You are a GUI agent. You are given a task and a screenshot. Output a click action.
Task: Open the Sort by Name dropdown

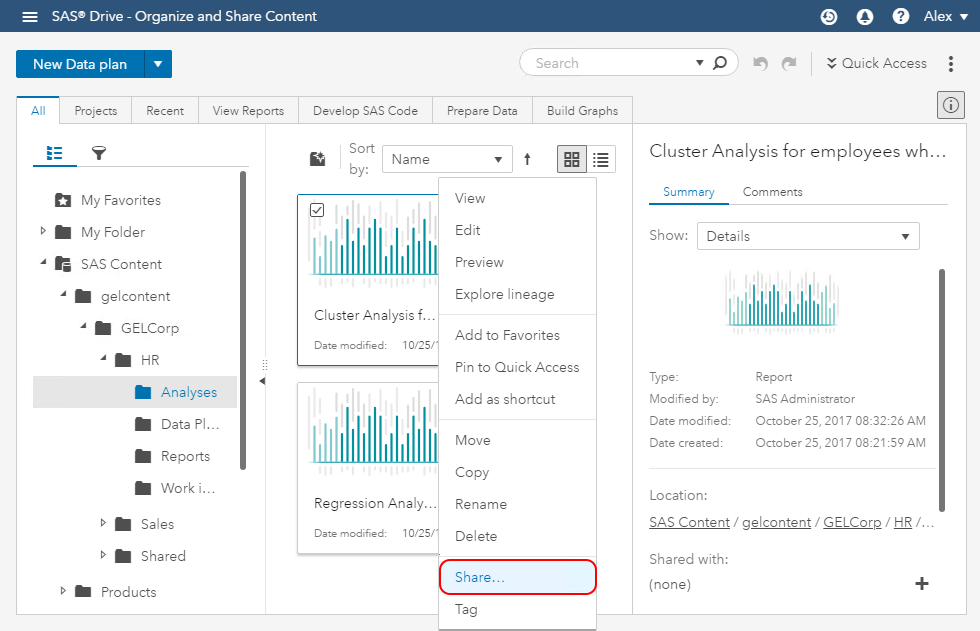446,159
